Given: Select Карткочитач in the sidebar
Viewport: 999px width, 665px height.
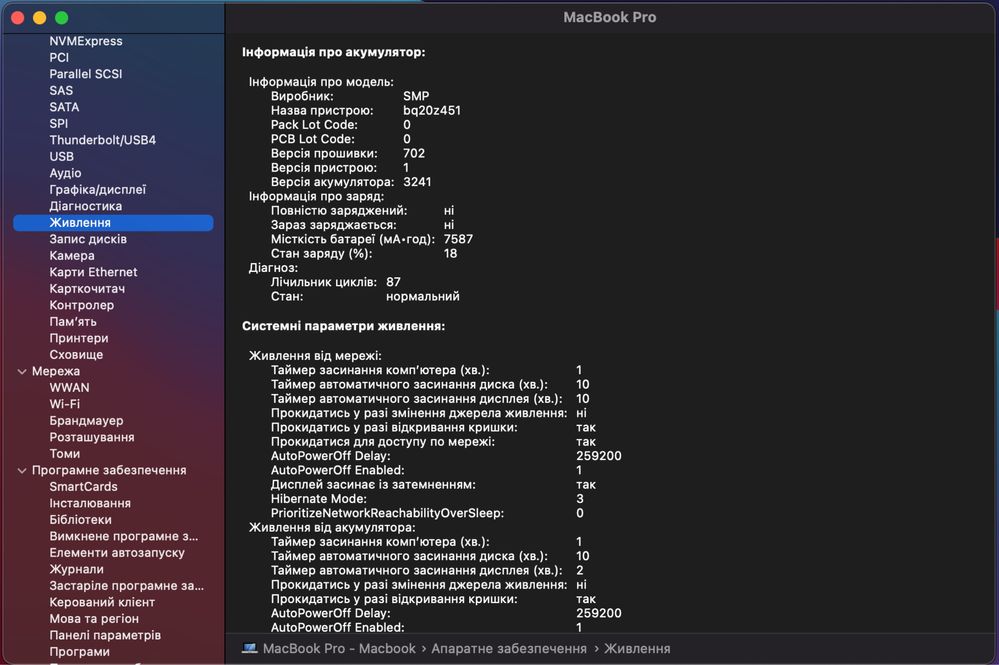Looking at the screenshot, I should tap(87, 289).
